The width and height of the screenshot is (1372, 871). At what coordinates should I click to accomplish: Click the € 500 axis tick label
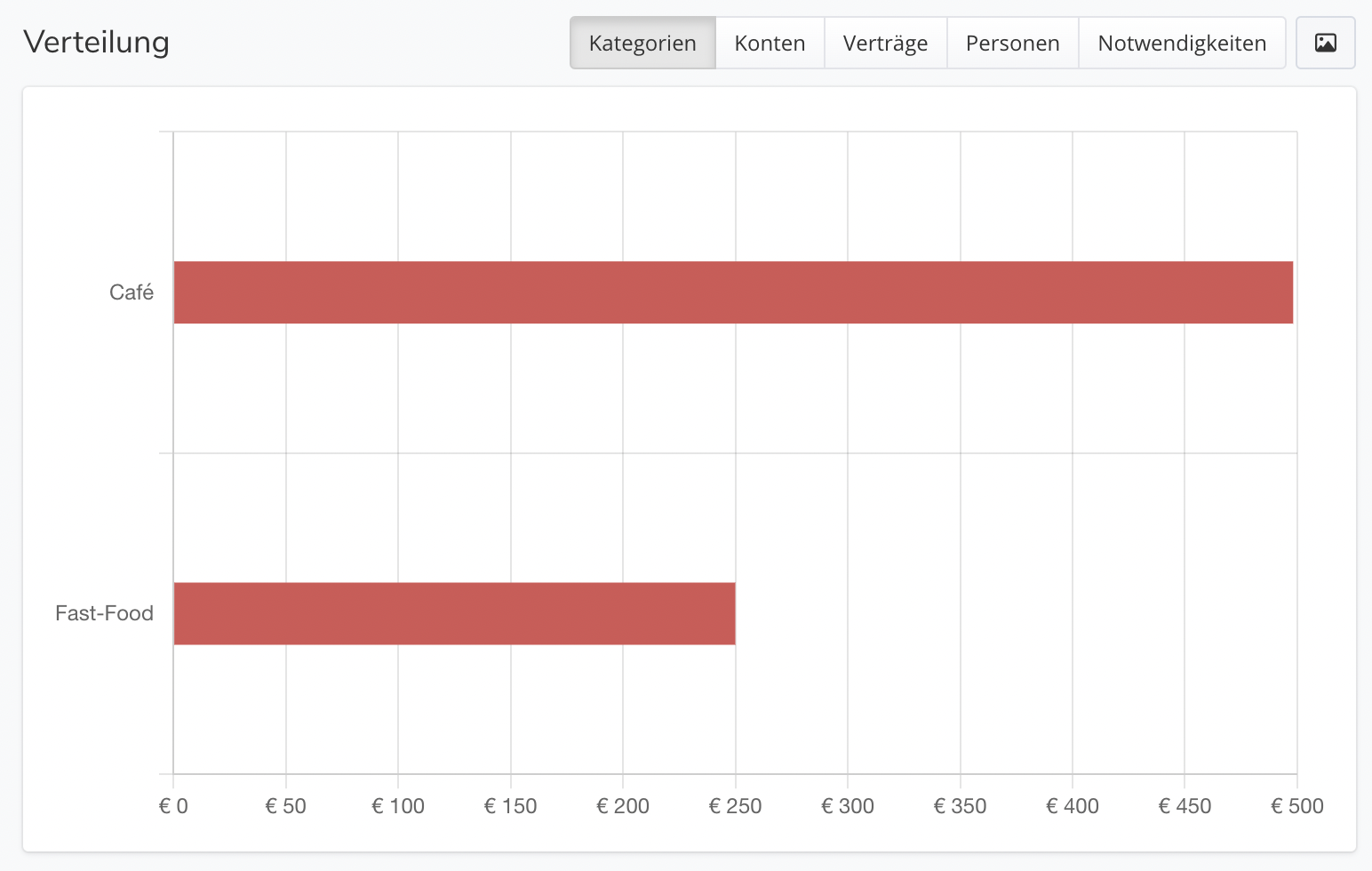click(1297, 806)
